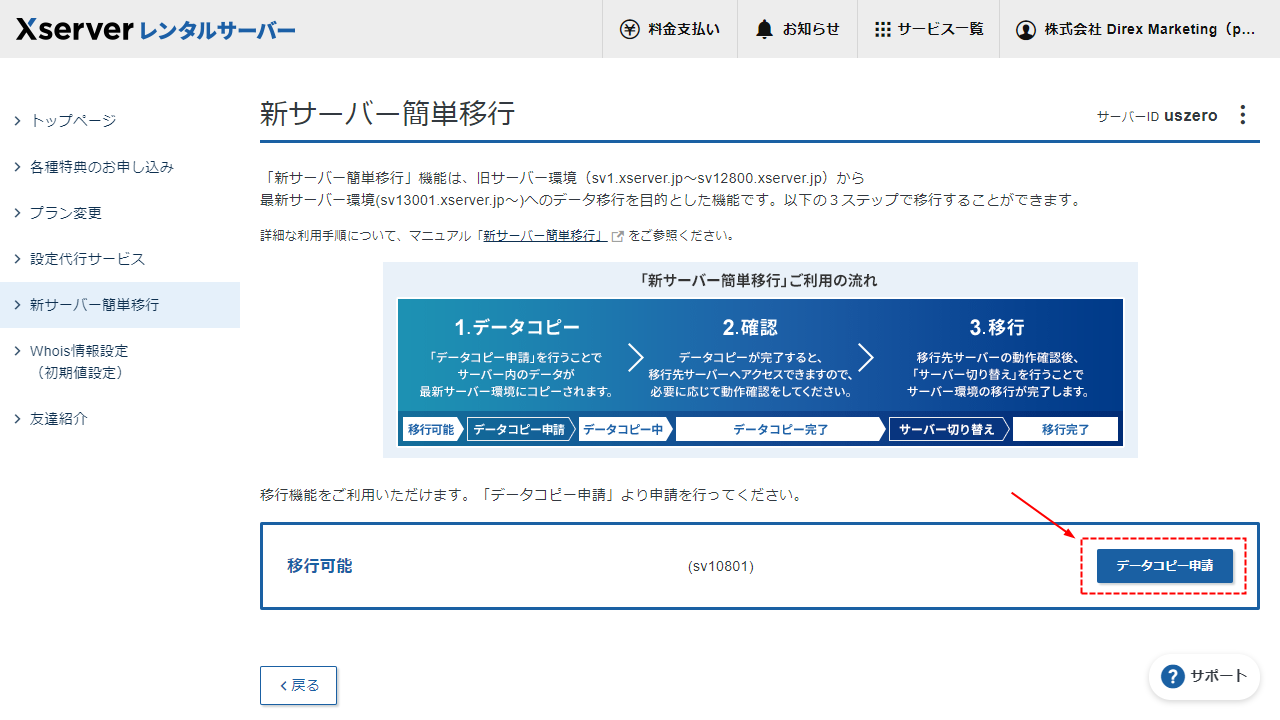
Task: Expand chevron next to プラン変更
Action: (x=17, y=212)
